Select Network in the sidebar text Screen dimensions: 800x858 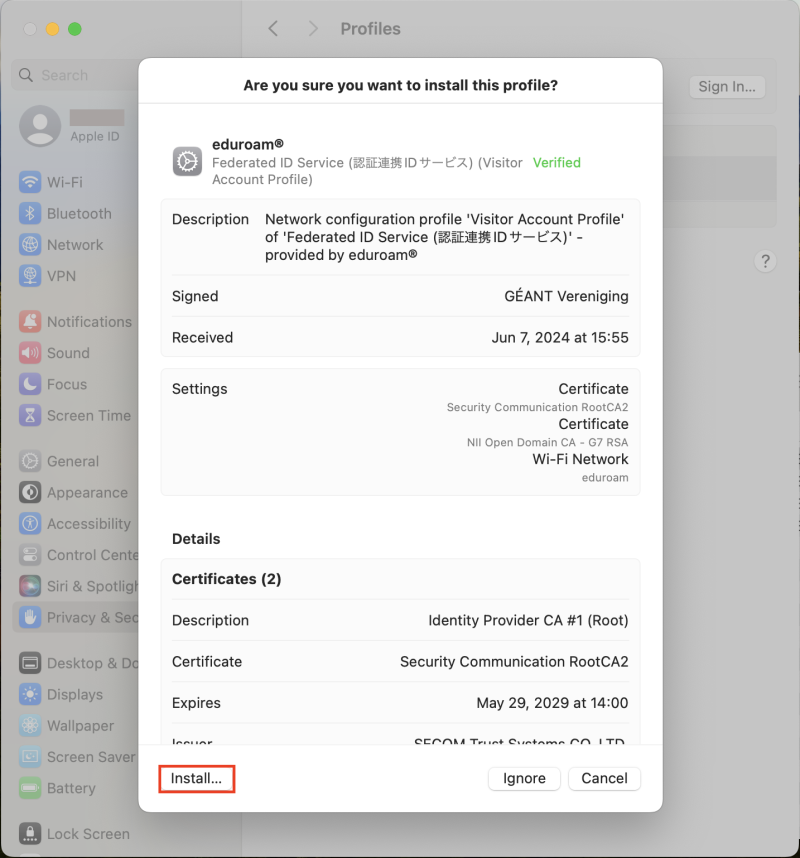(x=75, y=245)
